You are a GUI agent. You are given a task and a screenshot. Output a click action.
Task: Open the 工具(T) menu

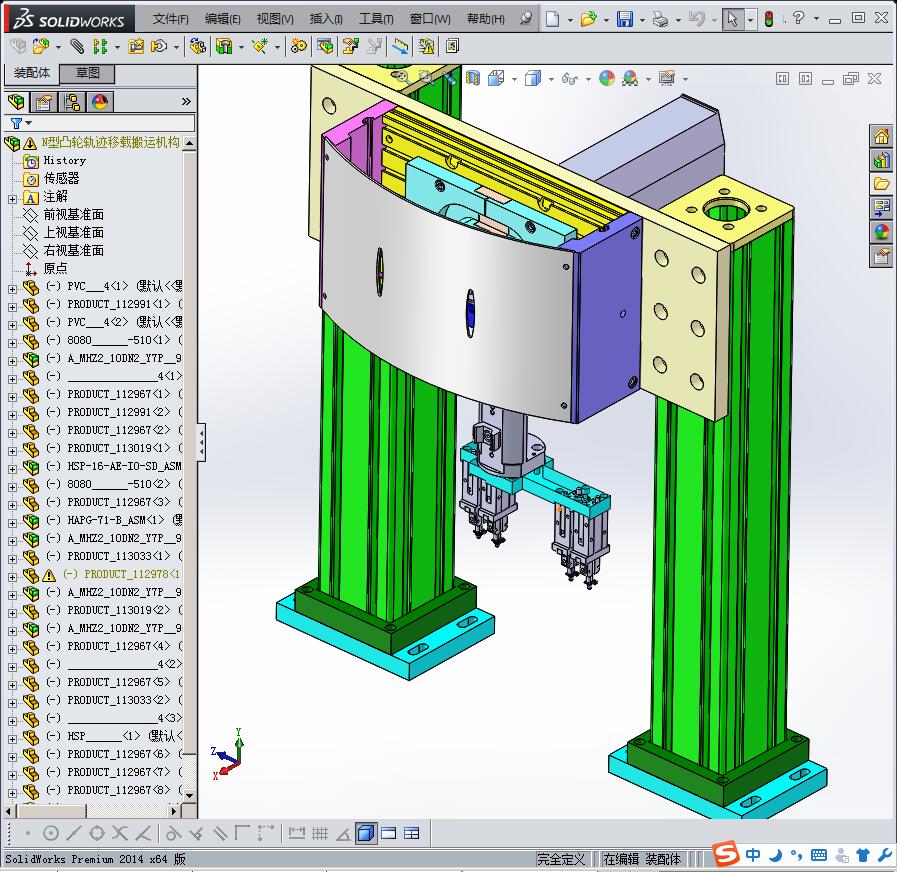(376, 19)
